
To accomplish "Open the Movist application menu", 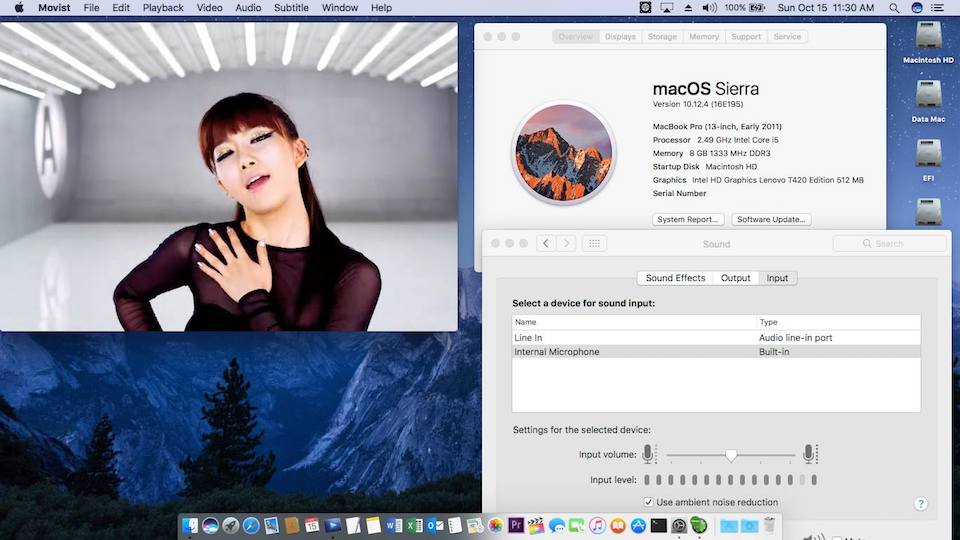I will 54,8.
